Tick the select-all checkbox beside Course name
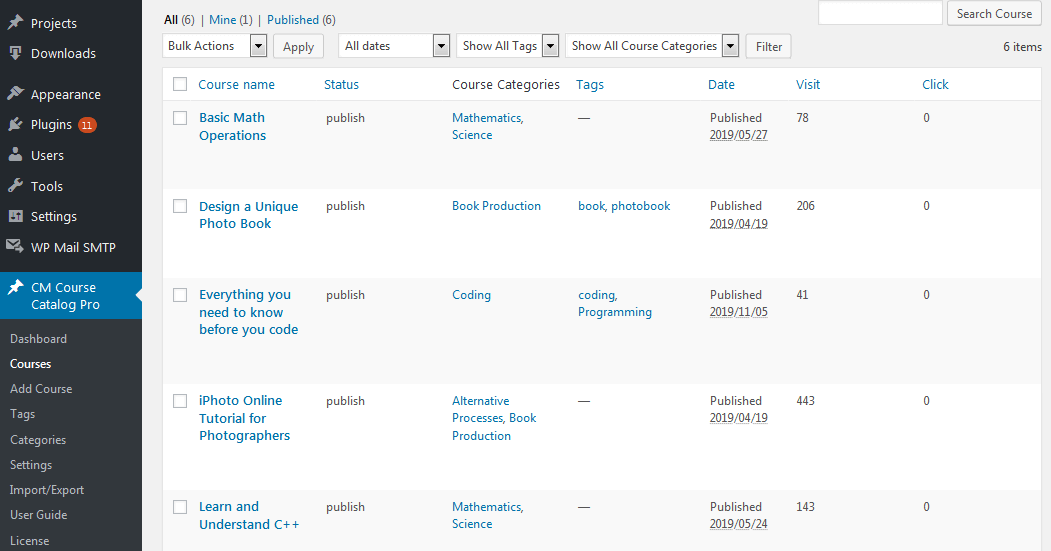This screenshot has width=1051, height=551. (180, 85)
